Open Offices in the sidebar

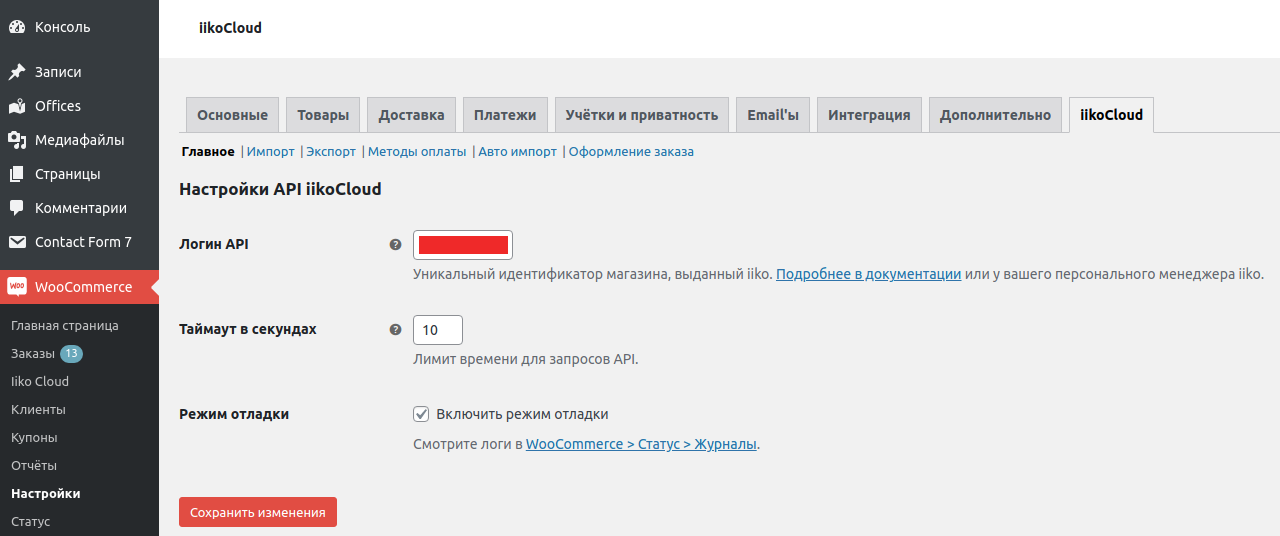tap(79, 106)
